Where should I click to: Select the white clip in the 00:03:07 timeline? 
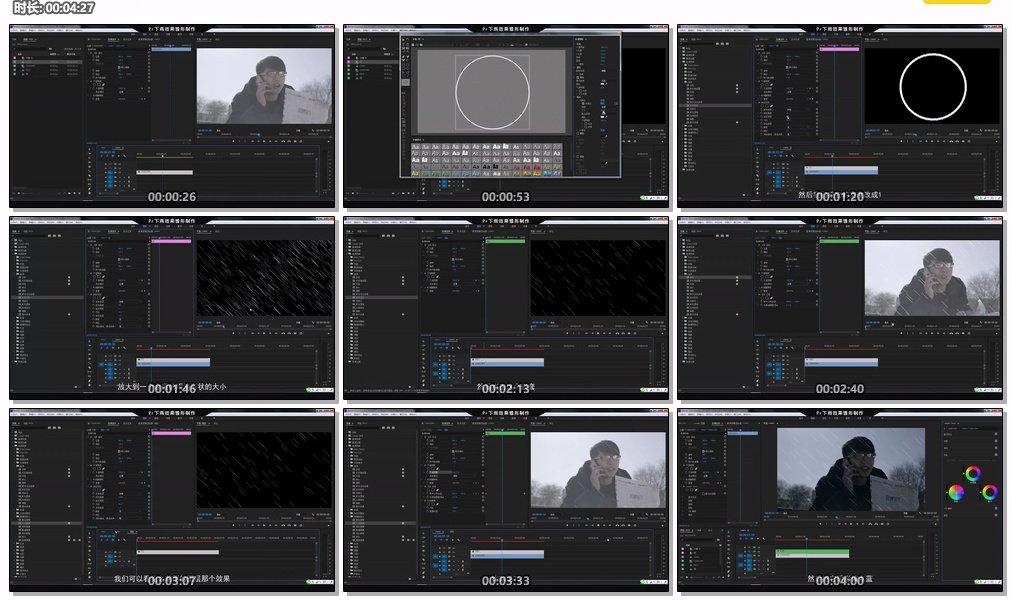(177, 552)
